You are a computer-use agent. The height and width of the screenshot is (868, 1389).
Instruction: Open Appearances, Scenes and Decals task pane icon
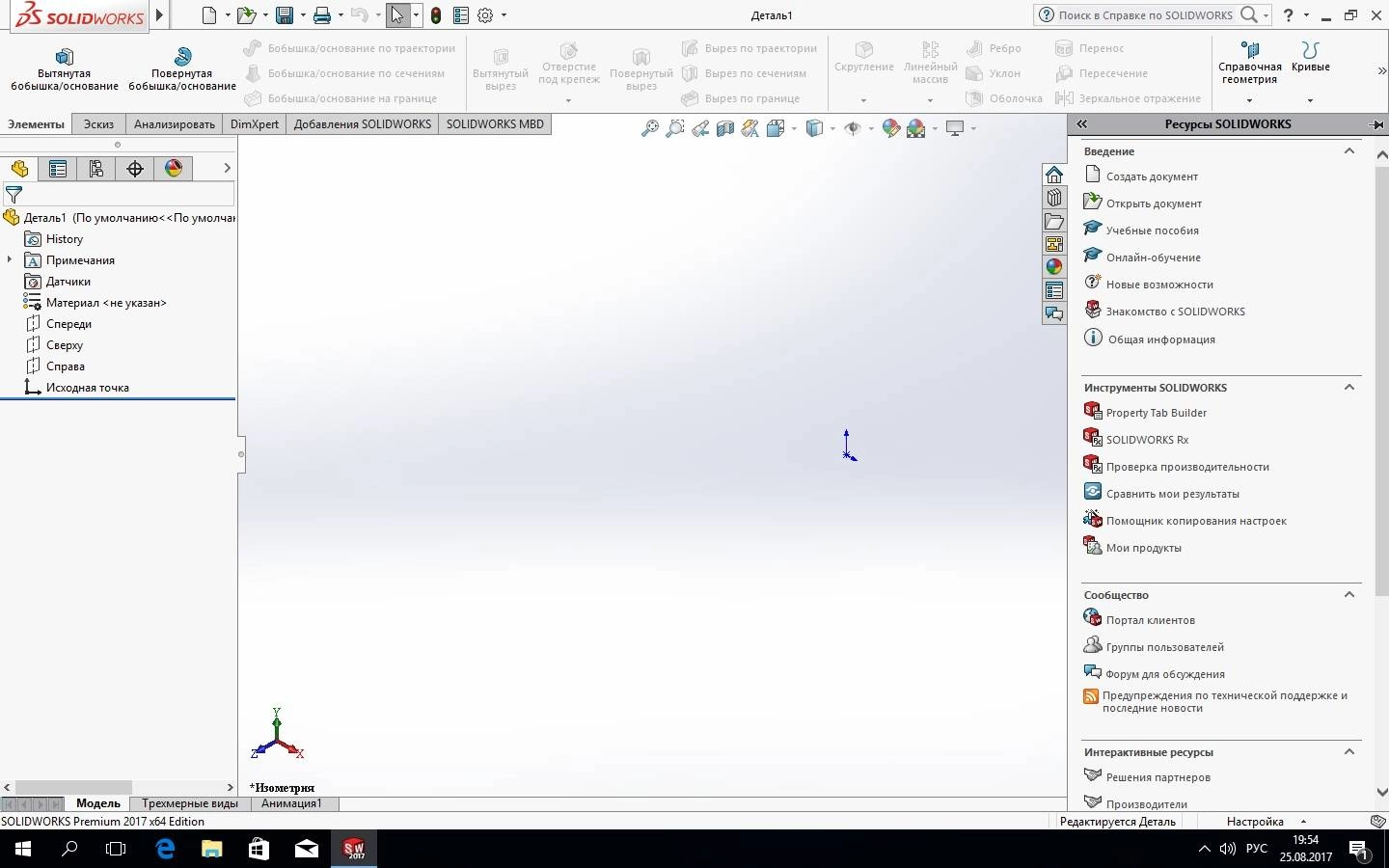tap(1054, 267)
